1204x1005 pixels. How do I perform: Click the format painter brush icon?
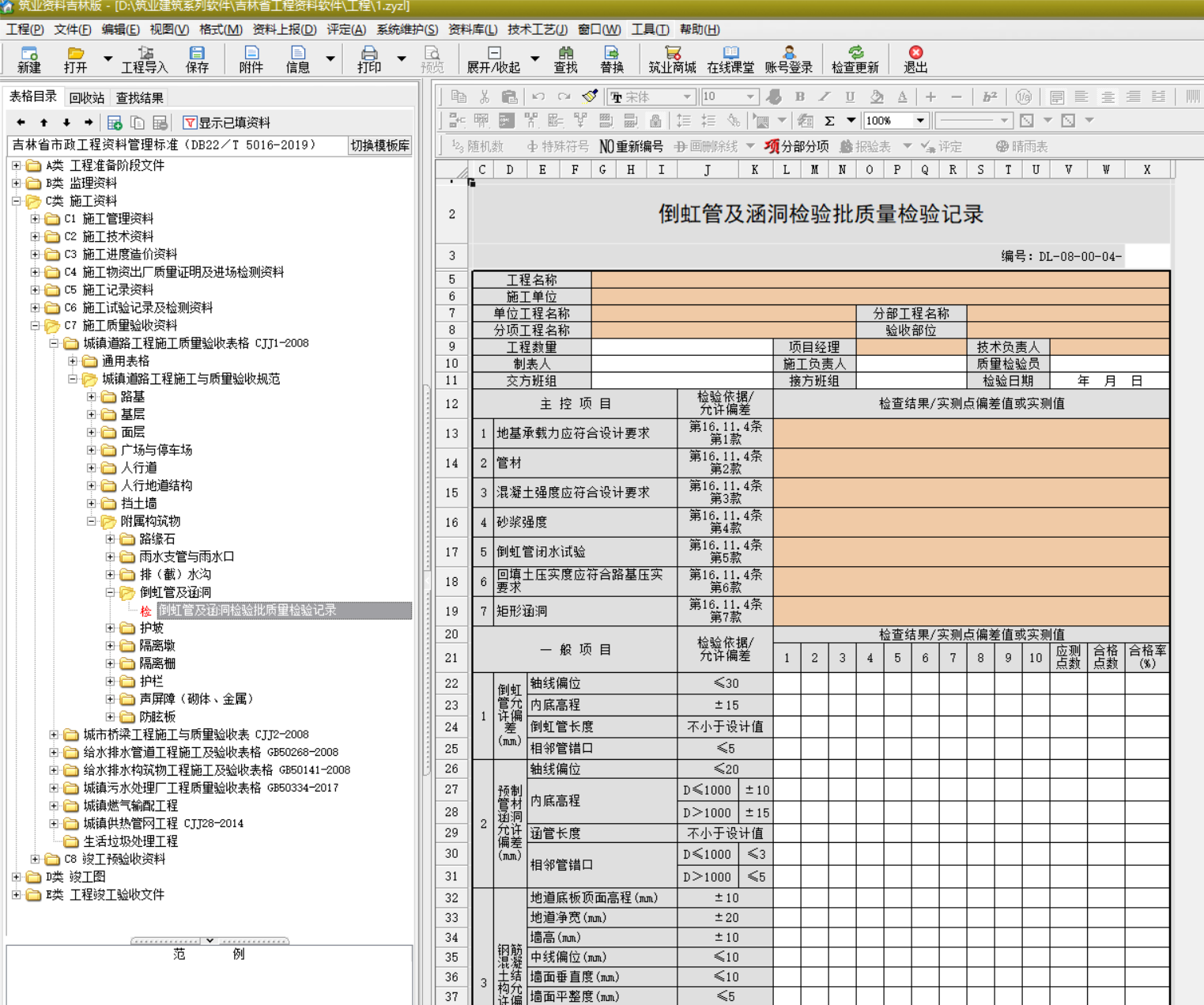pyautogui.click(x=590, y=96)
